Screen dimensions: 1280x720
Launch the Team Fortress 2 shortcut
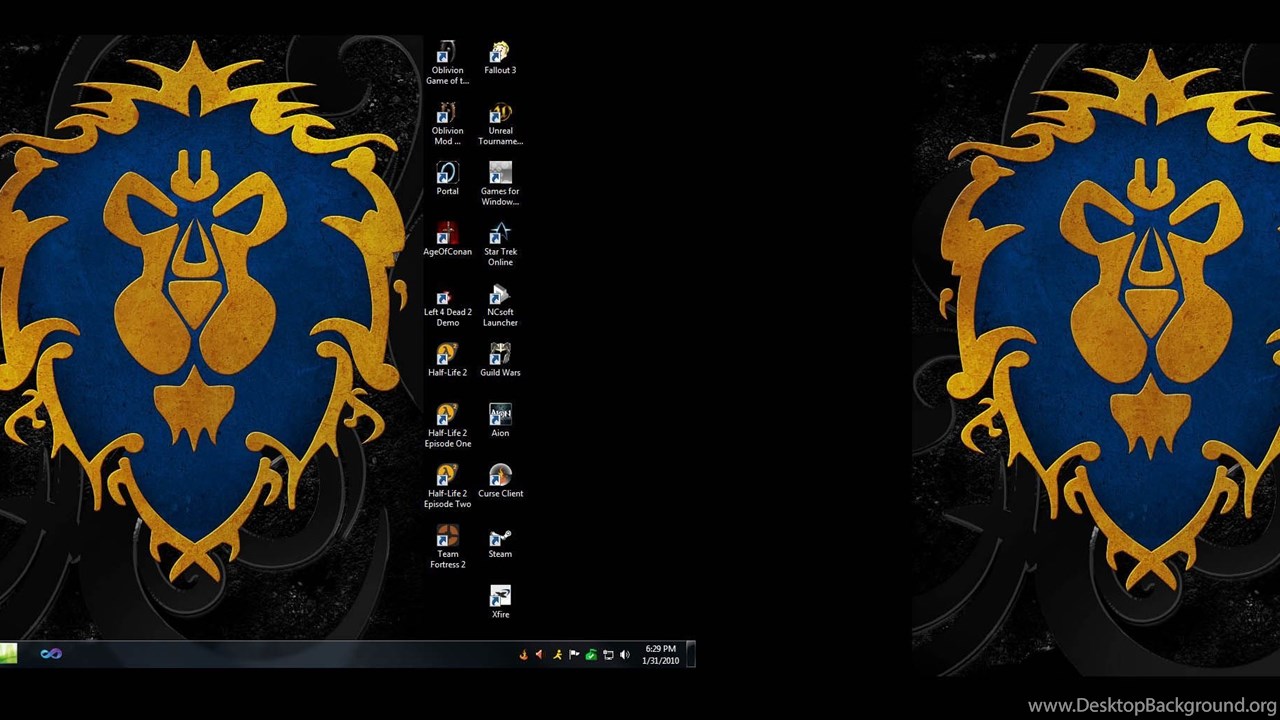tap(447, 547)
